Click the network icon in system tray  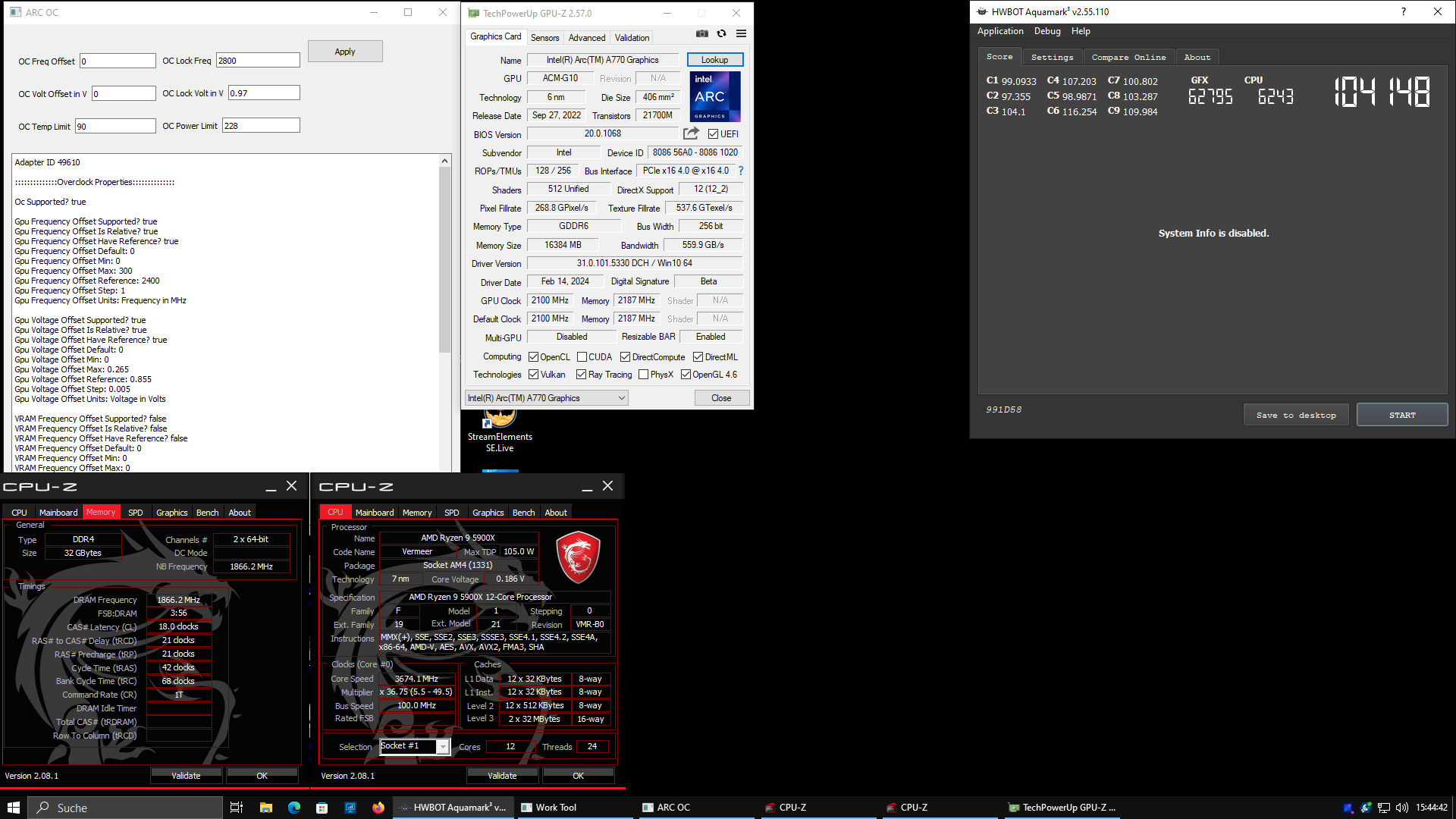[x=1384, y=808]
